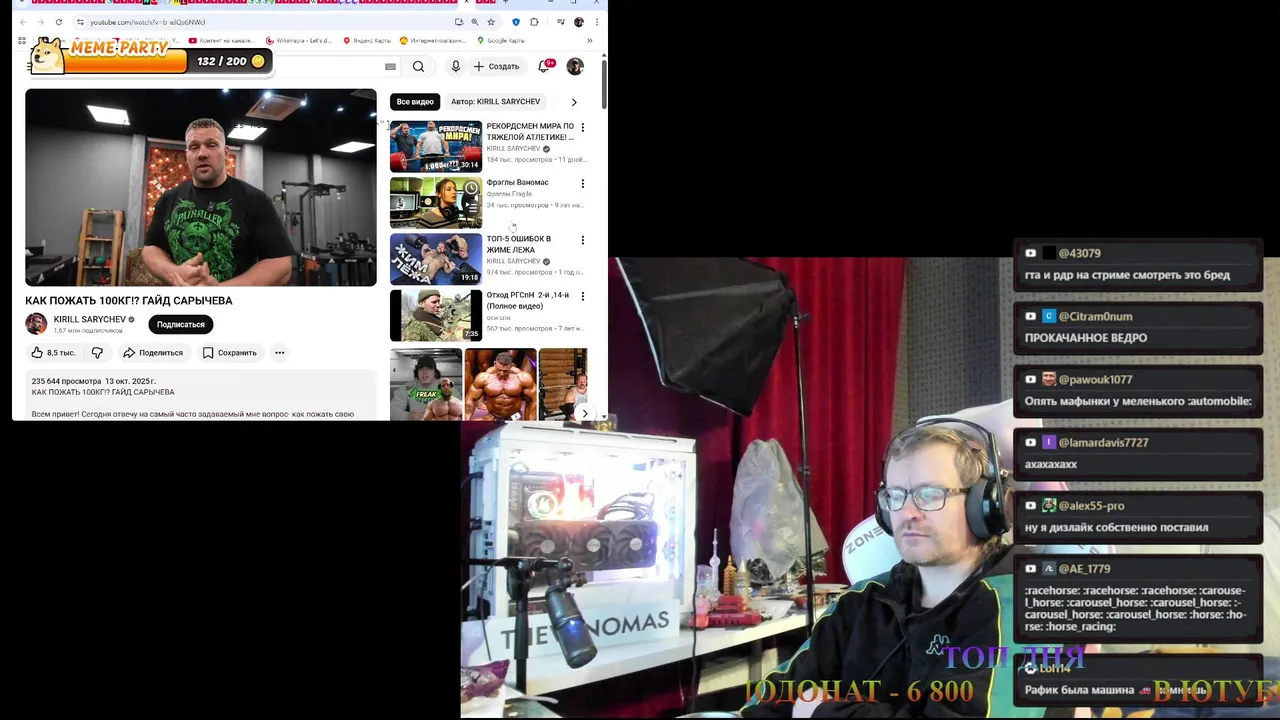Screen dimensions: 1280x720
Task: Start voice search with microphone icon
Action: pos(455,66)
